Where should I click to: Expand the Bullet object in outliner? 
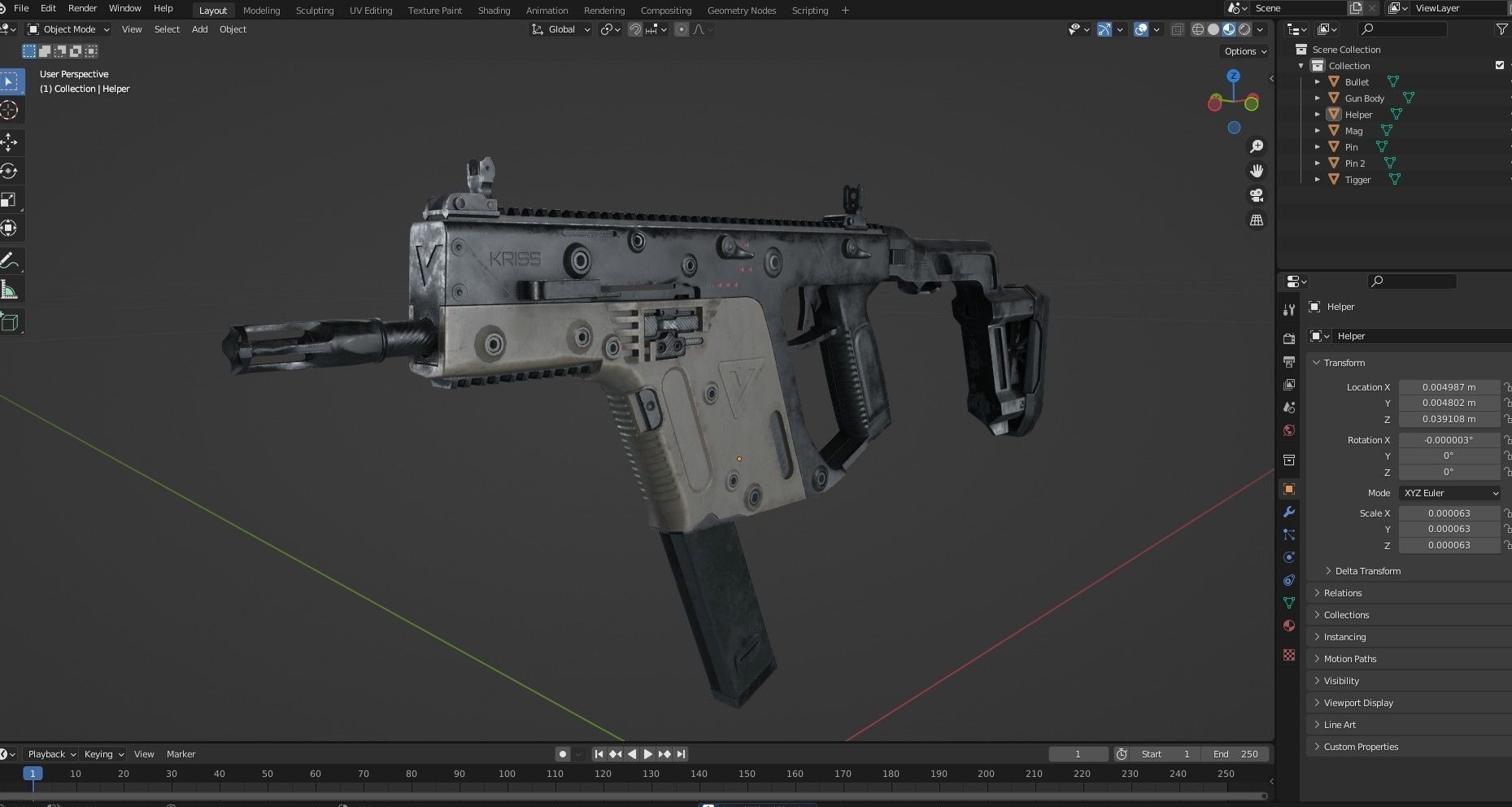point(1318,81)
